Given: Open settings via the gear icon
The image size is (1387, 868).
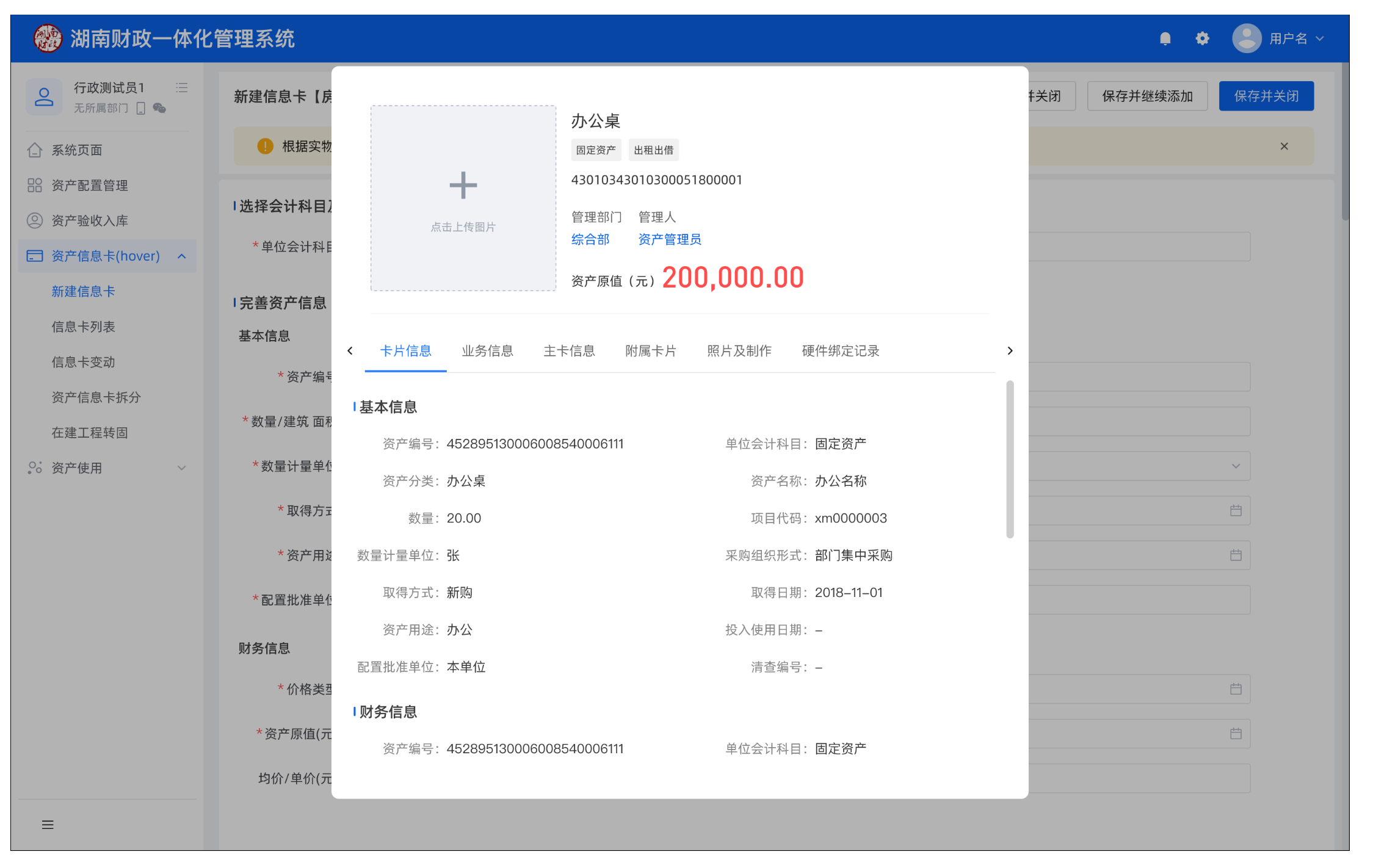Looking at the screenshot, I should click(1202, 39).
